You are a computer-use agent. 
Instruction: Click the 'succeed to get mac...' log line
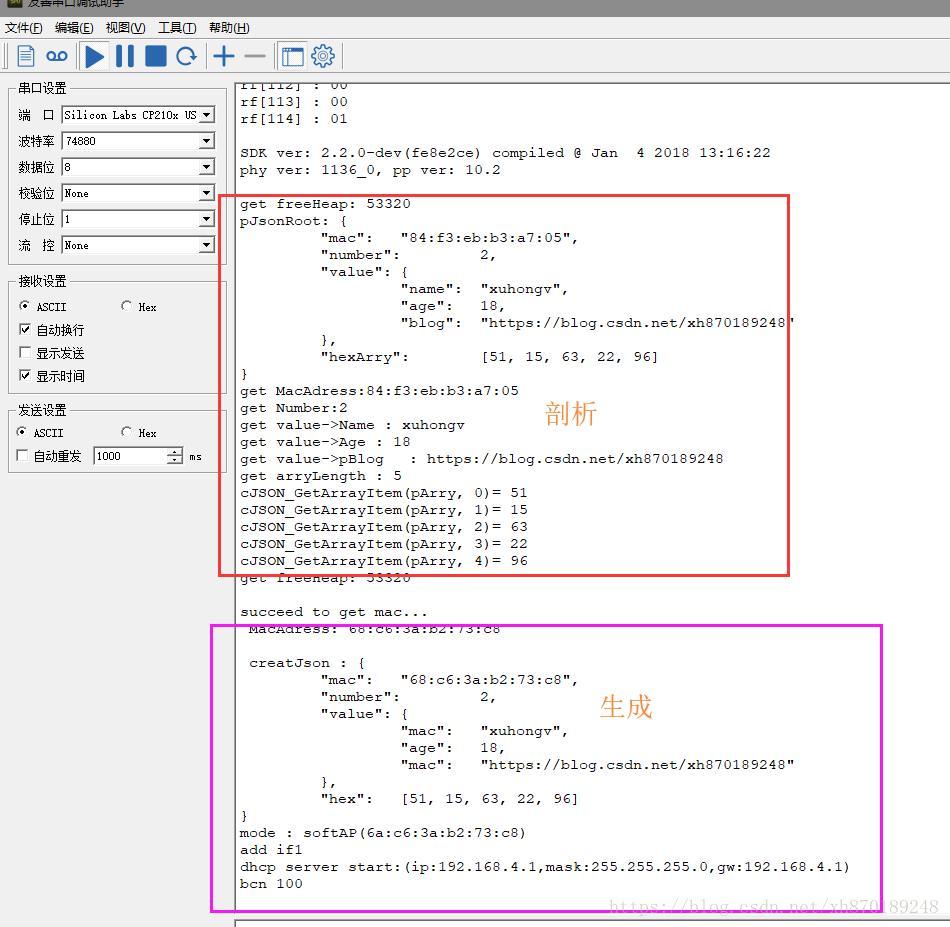(x=334, y=612)
